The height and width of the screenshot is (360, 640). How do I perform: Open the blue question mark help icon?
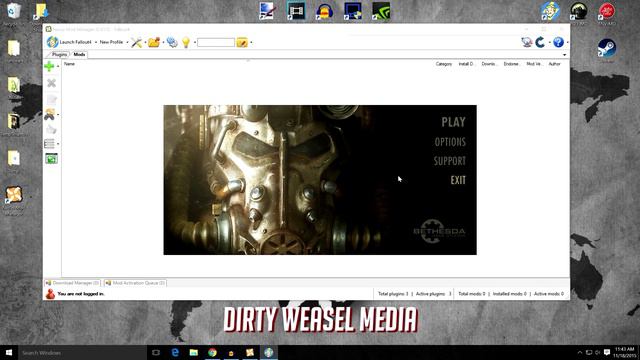[558, 42]
